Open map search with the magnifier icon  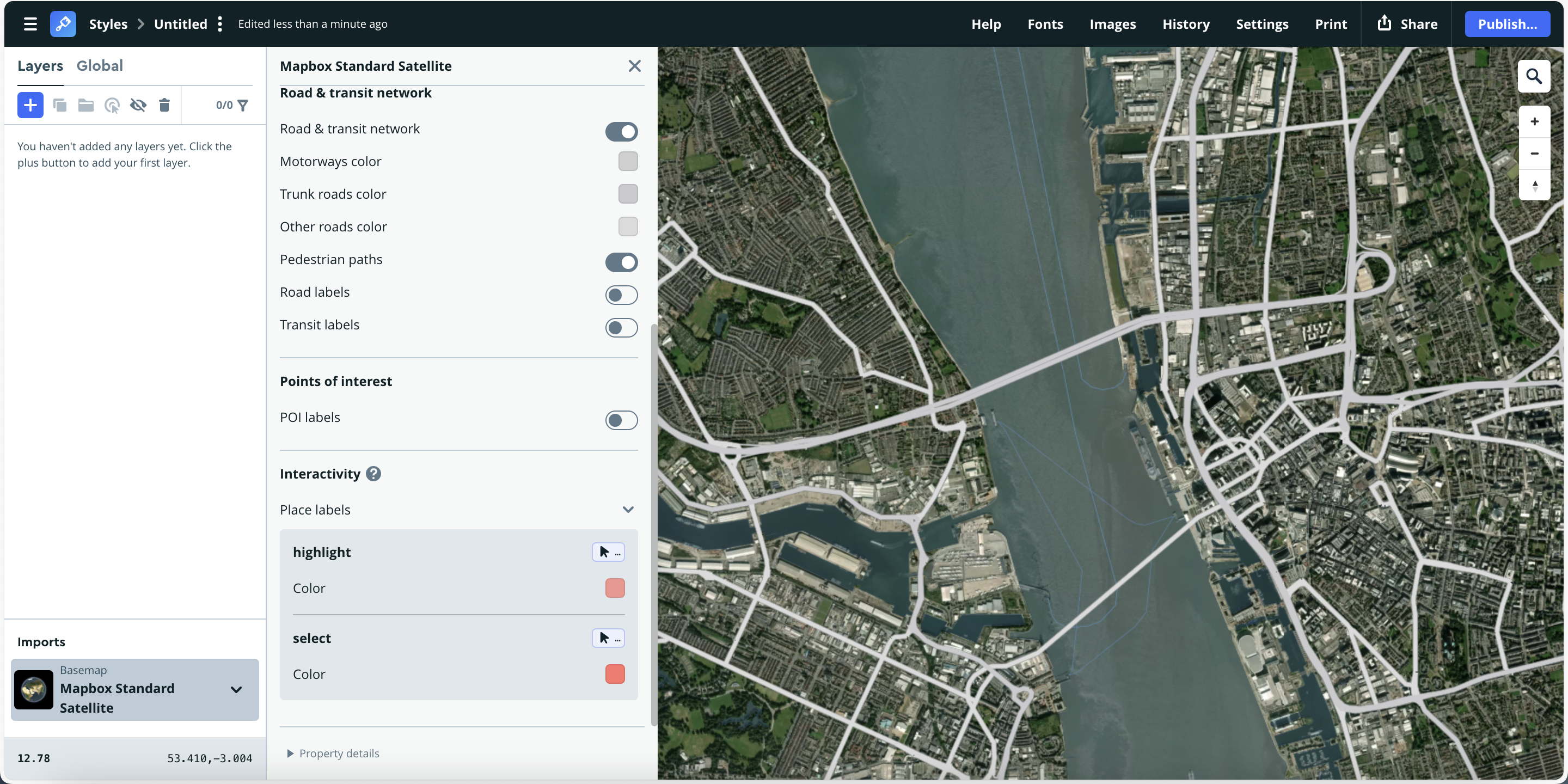(x=1535, y=76)
